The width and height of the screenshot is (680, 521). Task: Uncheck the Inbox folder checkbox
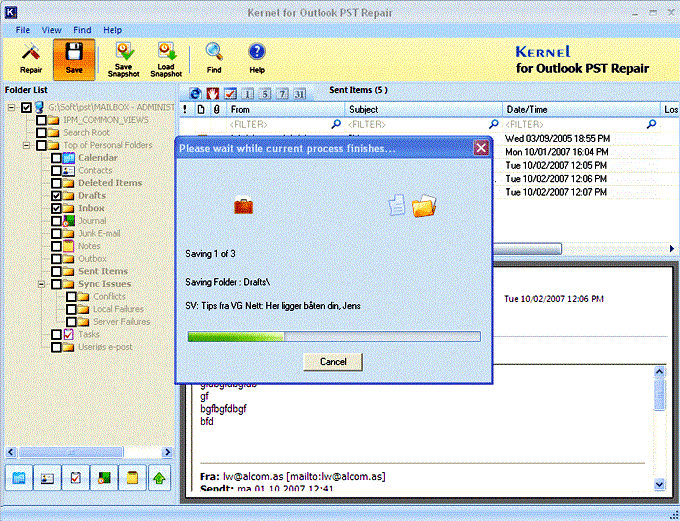click(56, 208)
